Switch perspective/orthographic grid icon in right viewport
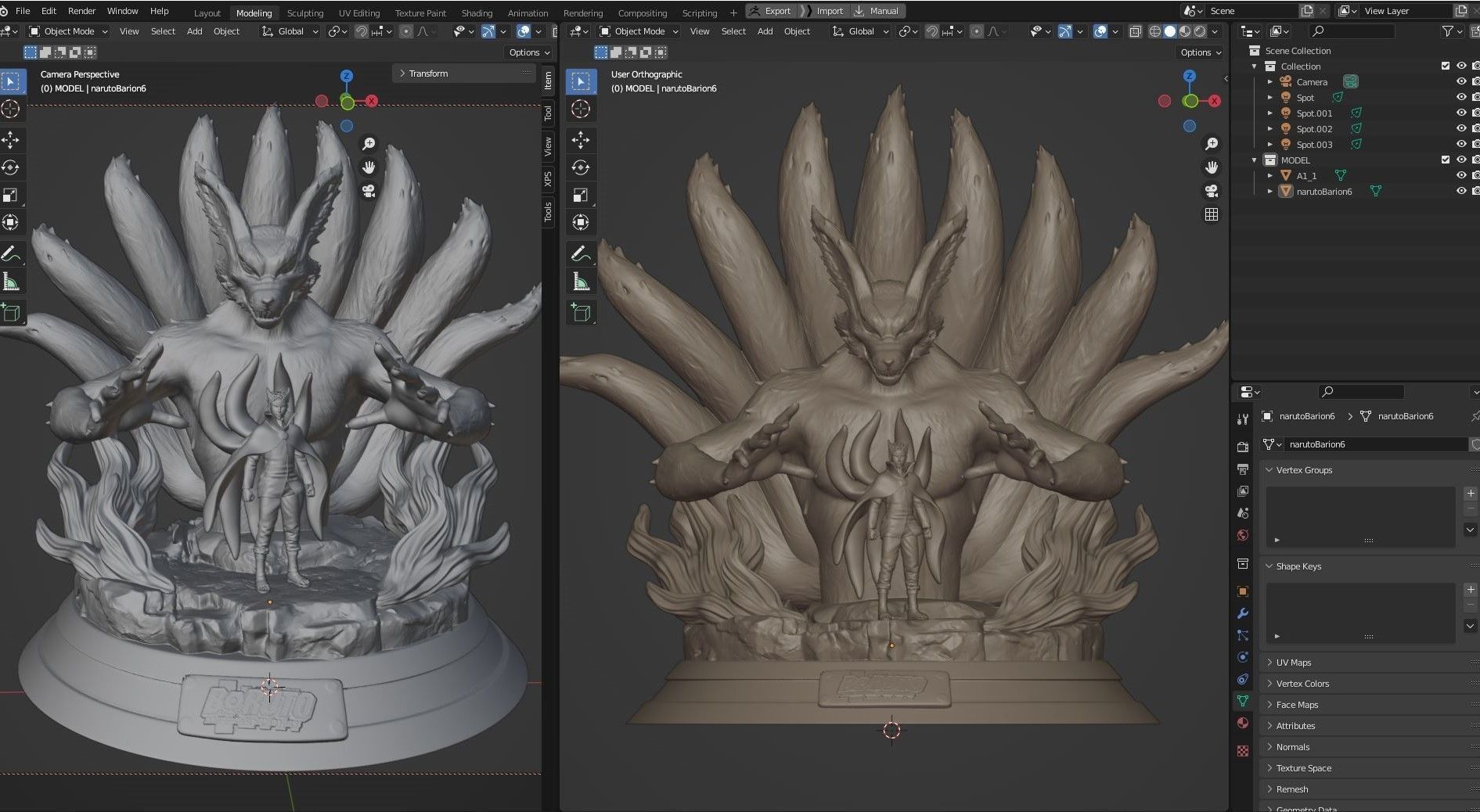Screen dimensions: 1480x812 click(x=1212, y=214)
